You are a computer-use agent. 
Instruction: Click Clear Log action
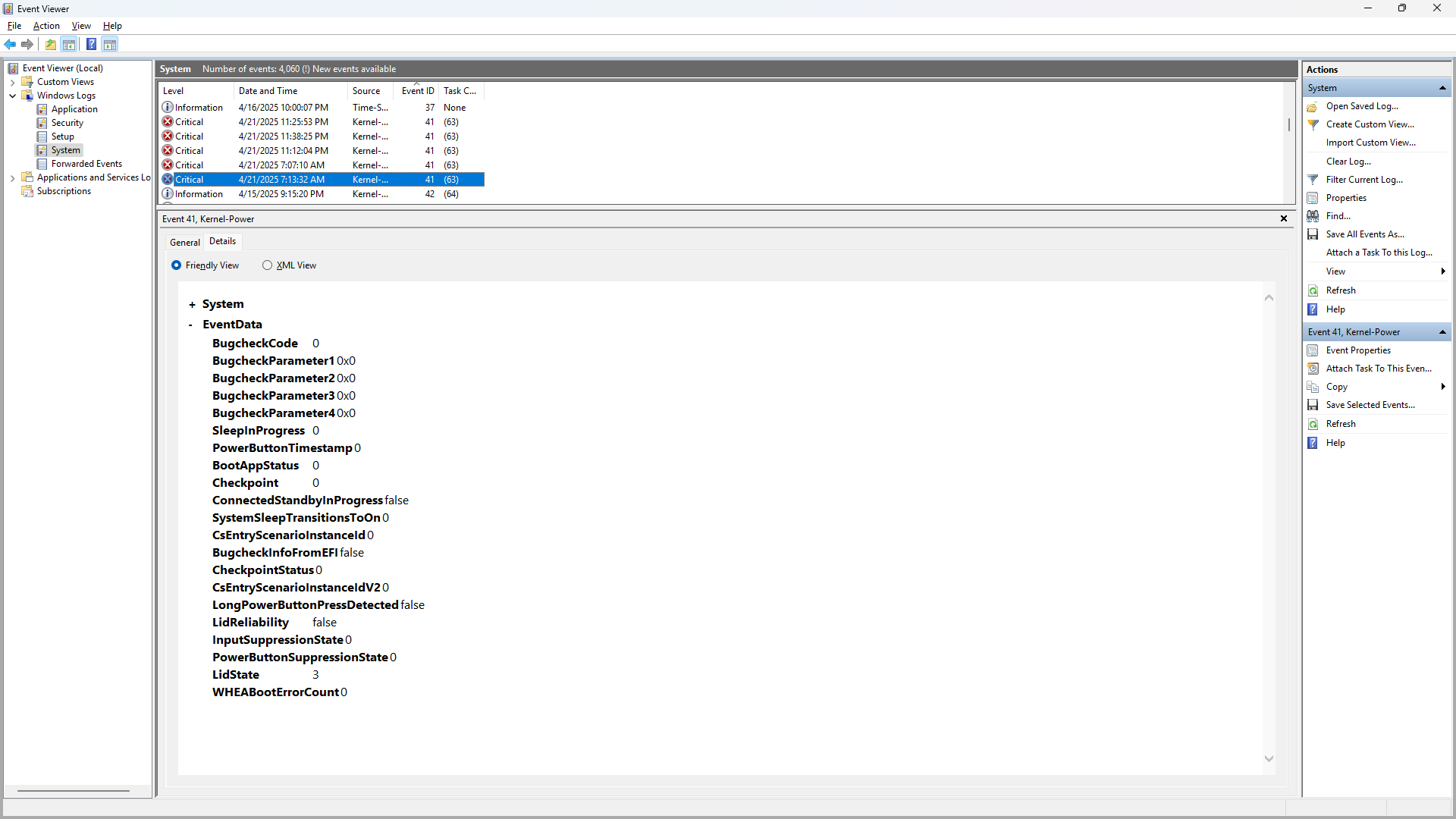[1348, 162]
